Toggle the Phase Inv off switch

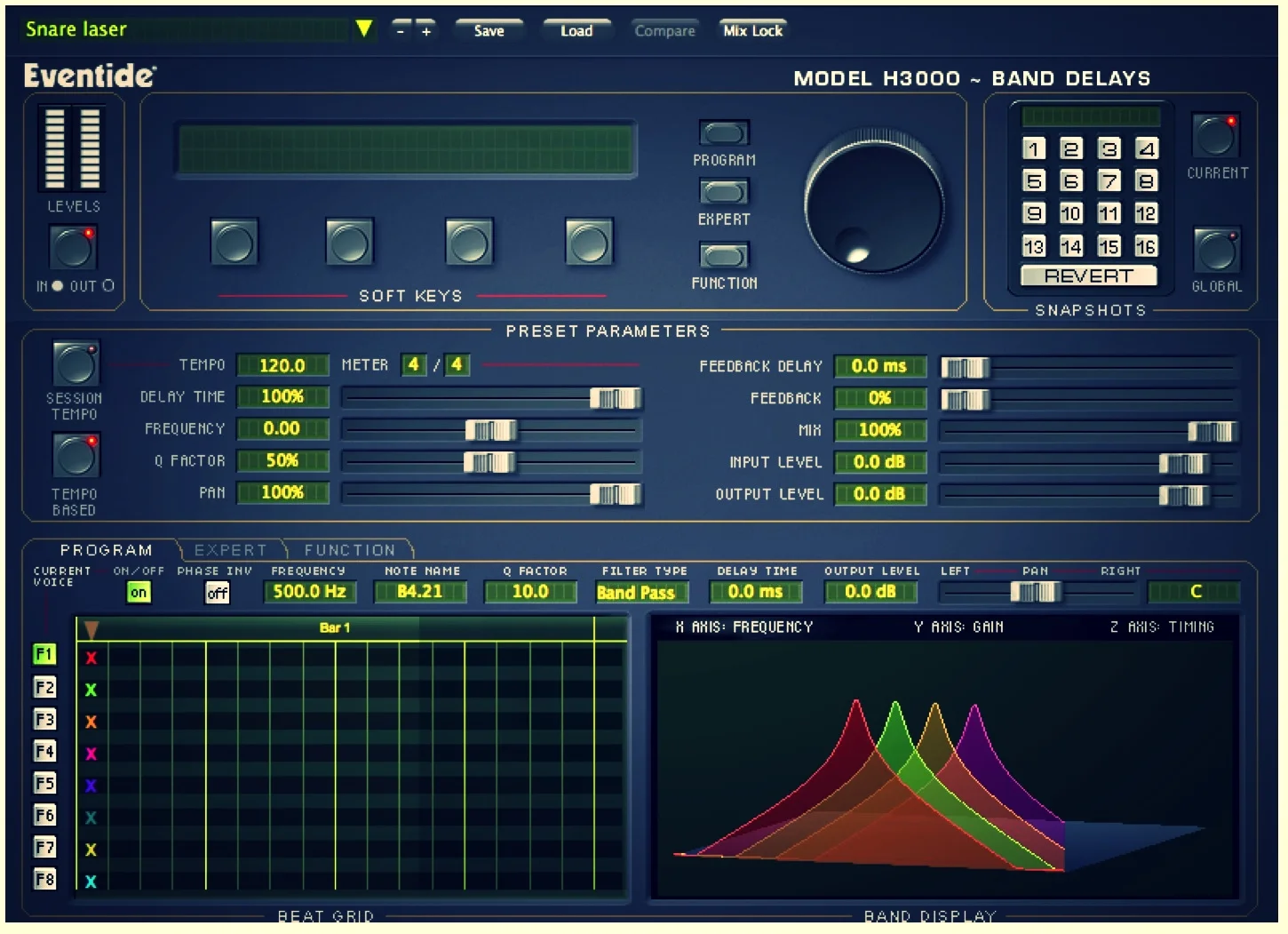pyautogui.click(x=218, y=593)
